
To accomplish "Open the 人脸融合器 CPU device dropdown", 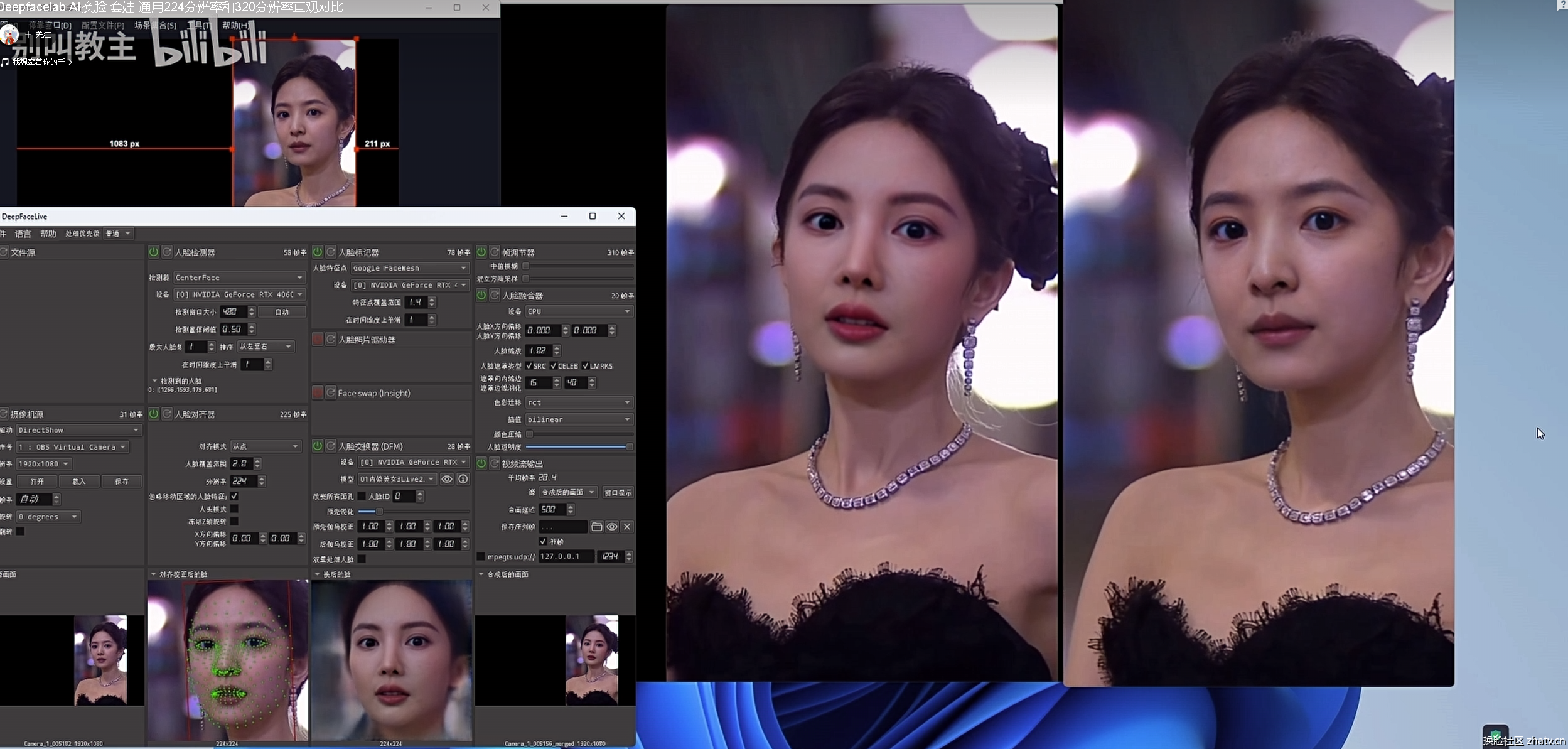I will click(579, 311).
